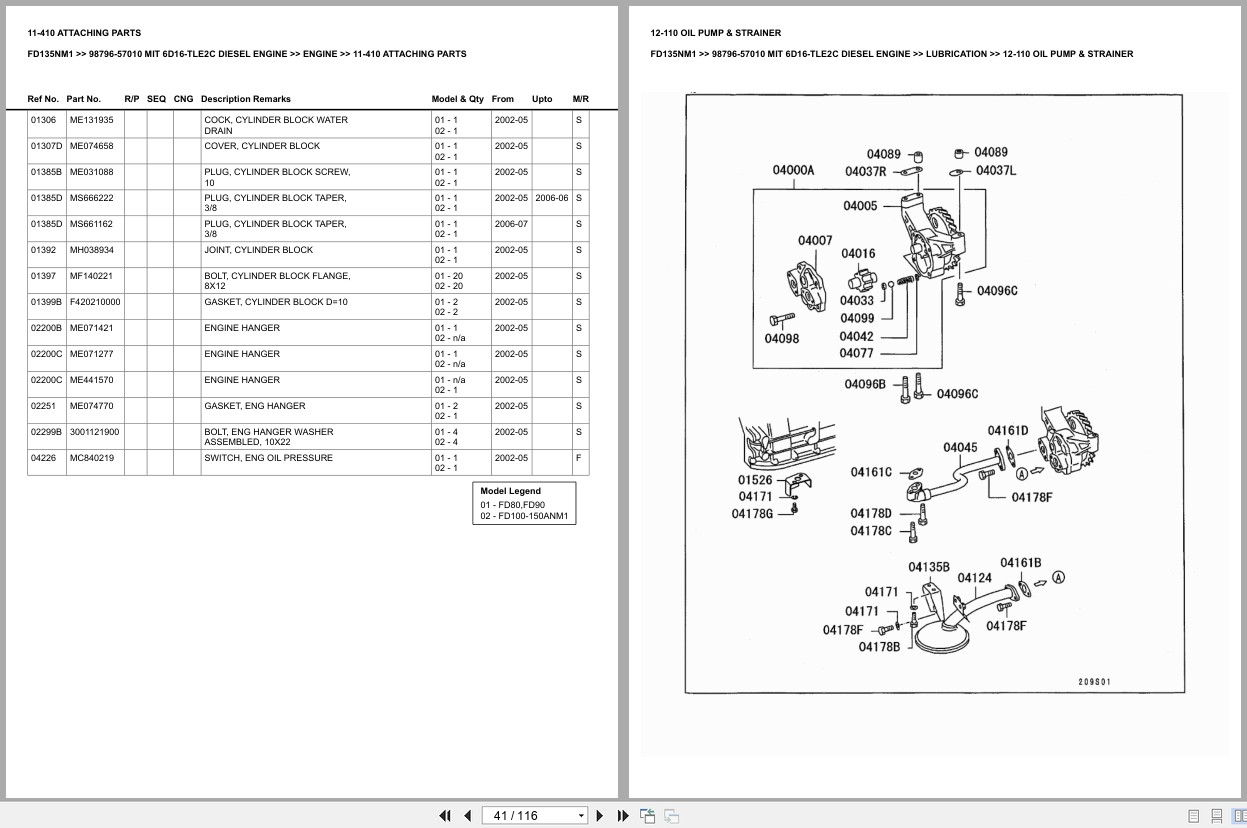The width and height of the screenshot is (1247, 828).
Task: Click diagram label 04135B
Action: pos(929,567)
